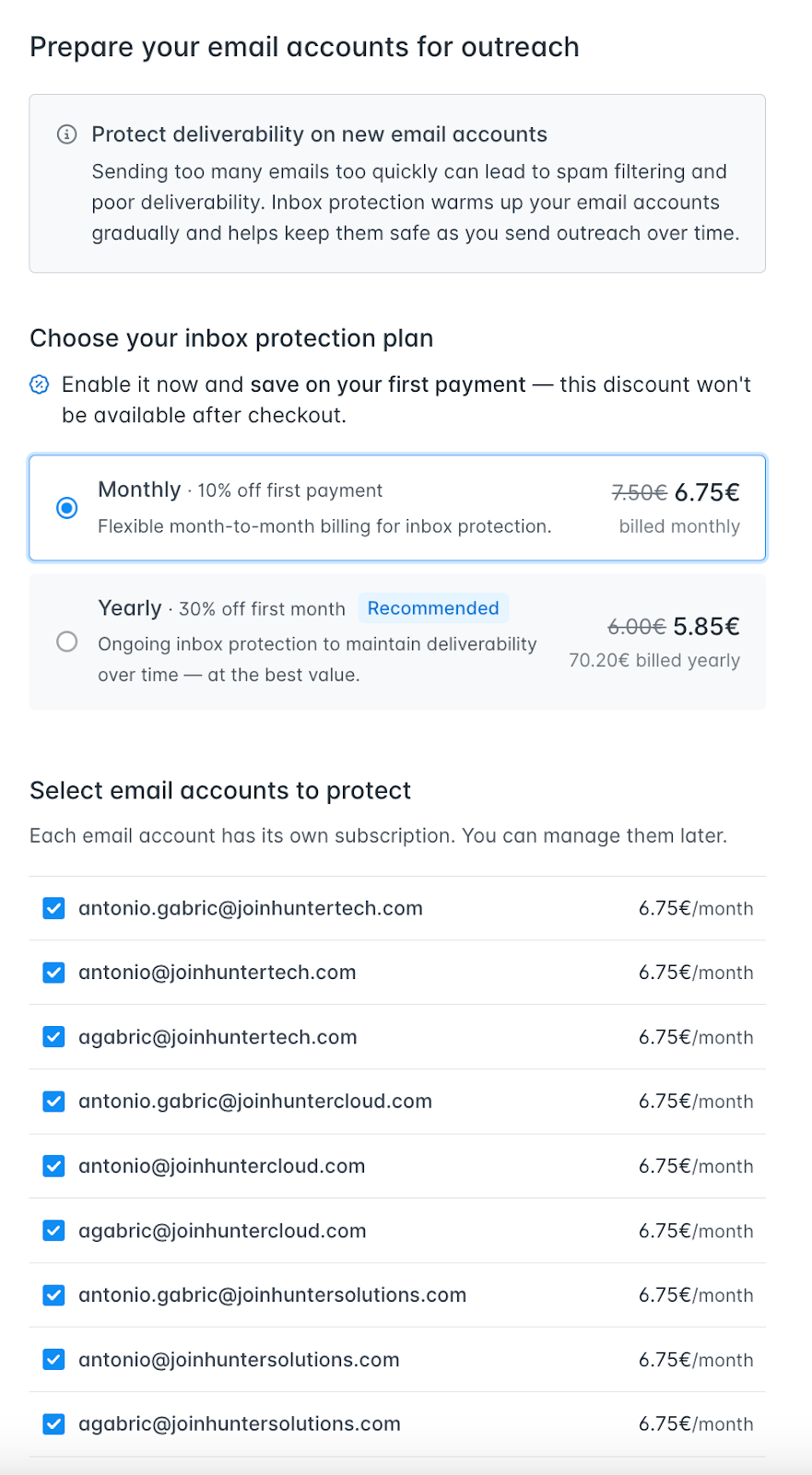The height and width of the screenshot is (1475, 812).
Task: Deselect antonio.gabric@joinhuntersolutions.com checkbox
Action: point(54,1295)
